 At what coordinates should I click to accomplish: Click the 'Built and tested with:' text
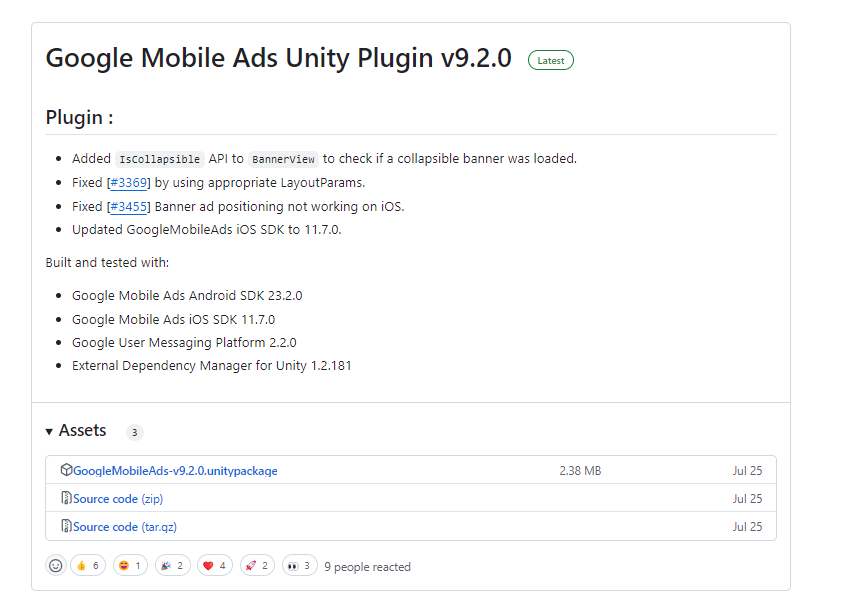pos(107,263)
